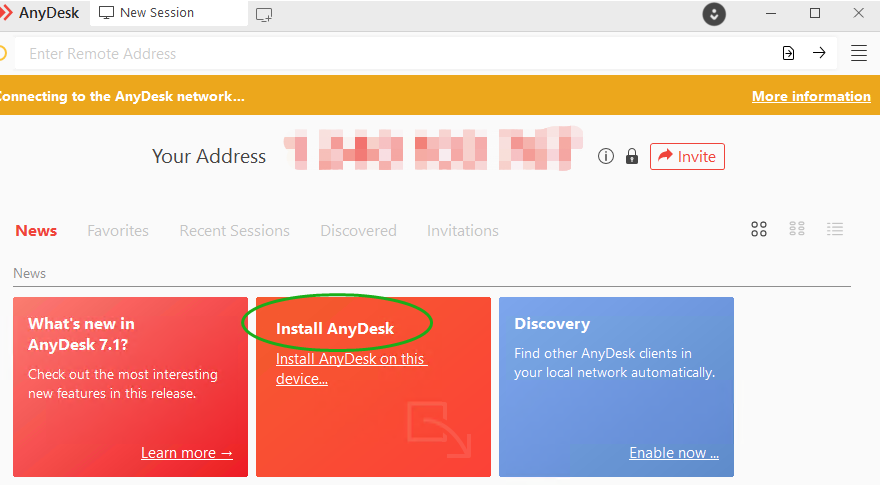892x485 pixels.
Task: Click Enable now link in Discovery card
Action: coord(674,453)
